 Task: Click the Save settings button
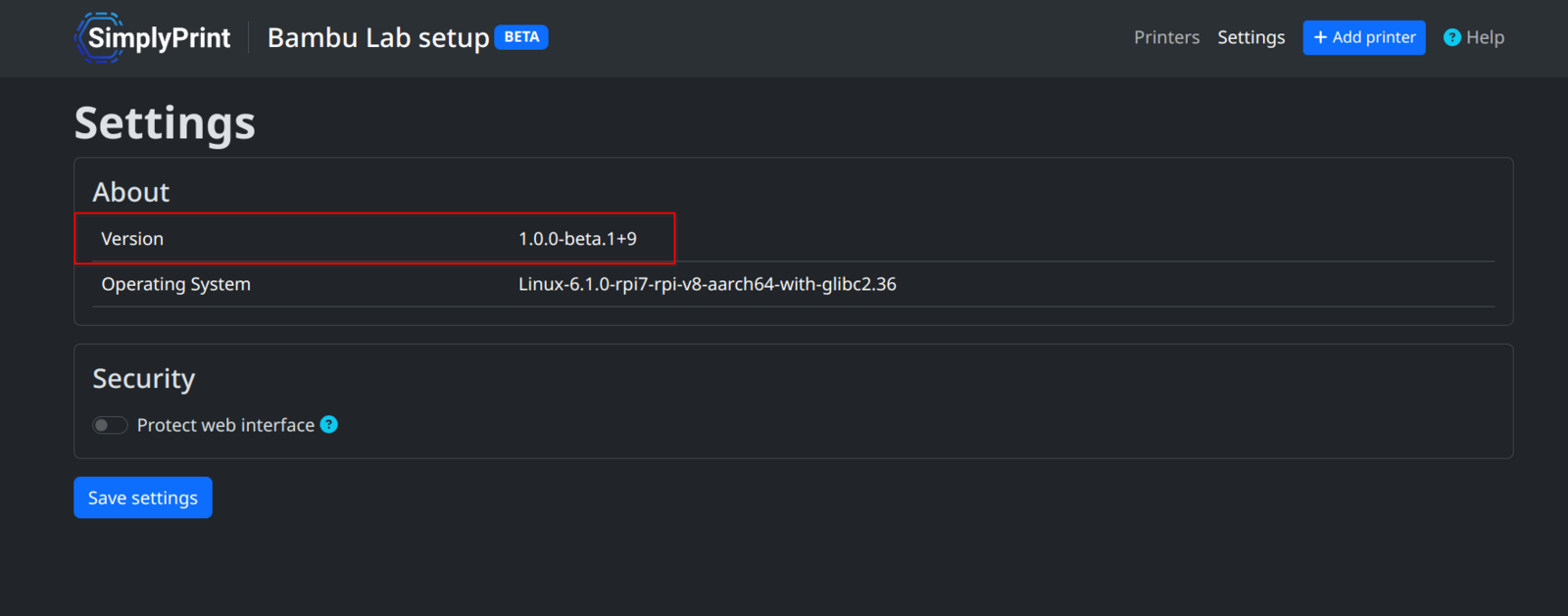(143, 498)
